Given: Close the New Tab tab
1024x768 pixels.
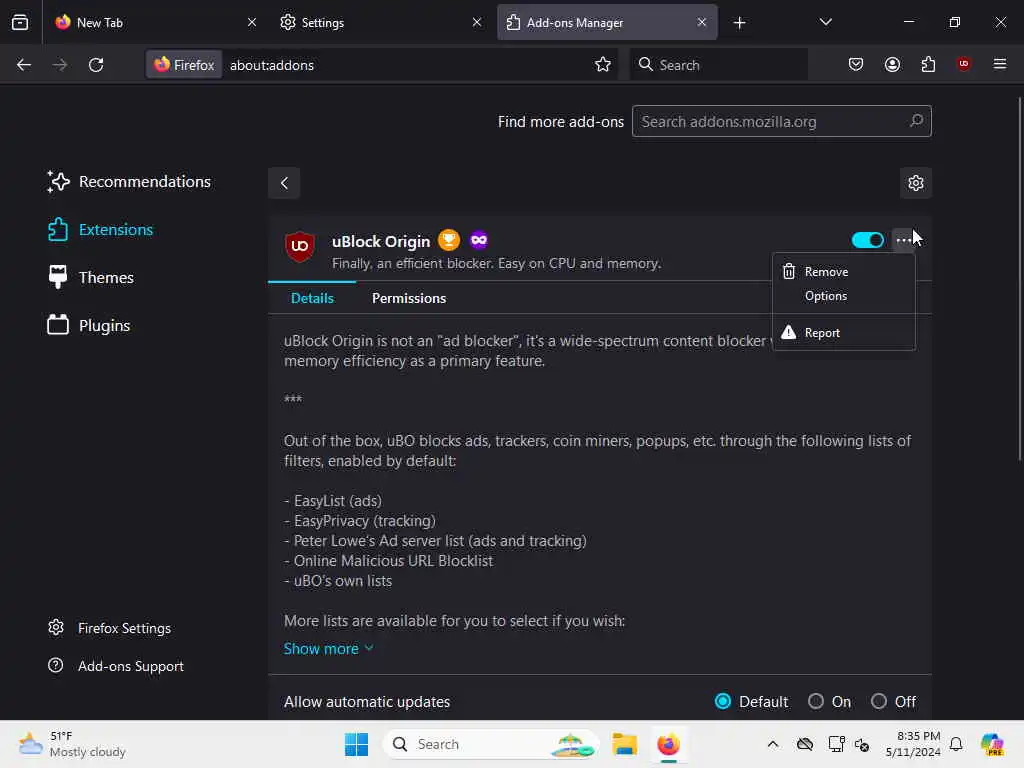Looking at the screenshot, I should pyautogui.click(x=252, y=22).
